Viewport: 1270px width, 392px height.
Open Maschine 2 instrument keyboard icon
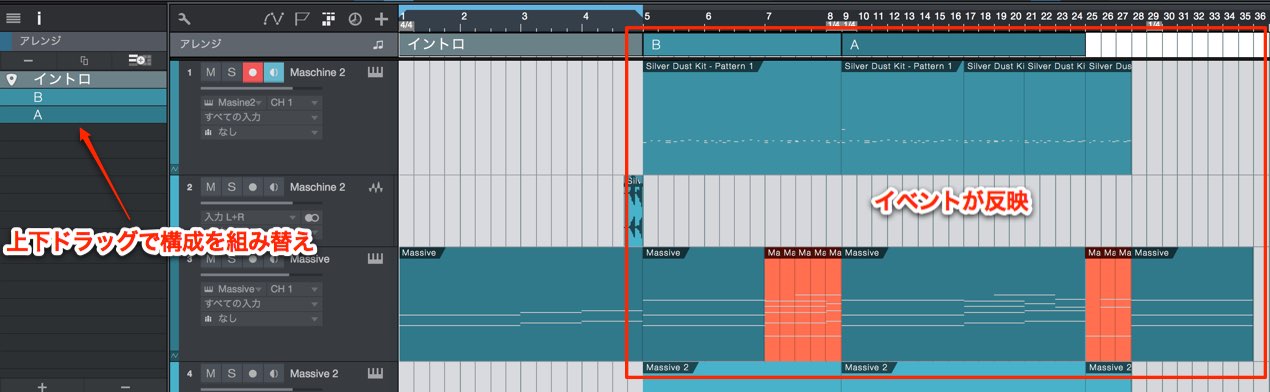(x=376, y=73)
